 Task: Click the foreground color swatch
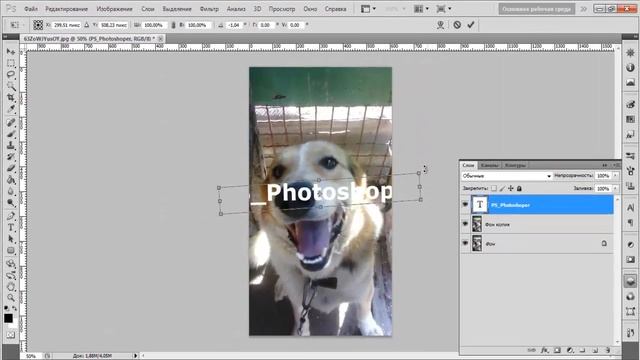coord(8,318)
